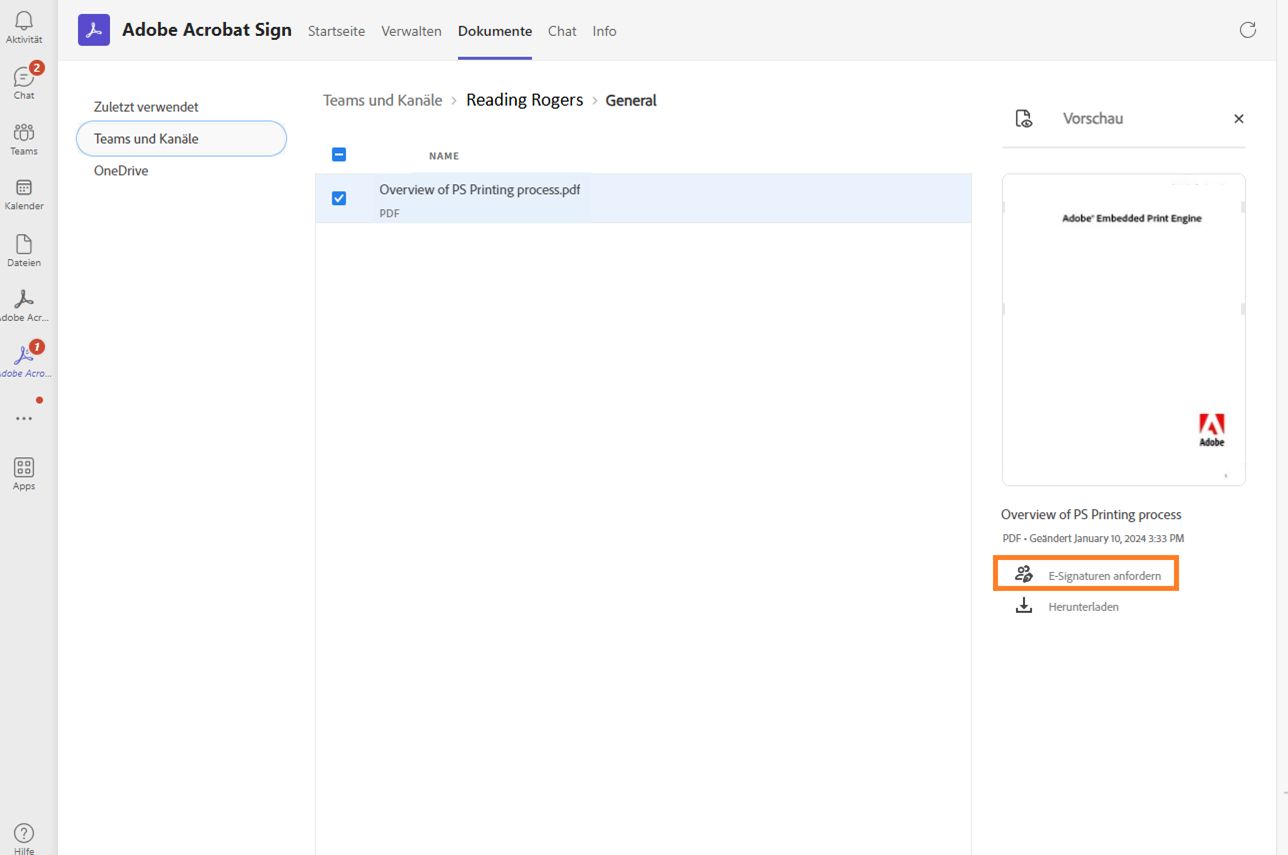Switch to the Dokumente tab

pyautogui.click(x=495, y=31)
